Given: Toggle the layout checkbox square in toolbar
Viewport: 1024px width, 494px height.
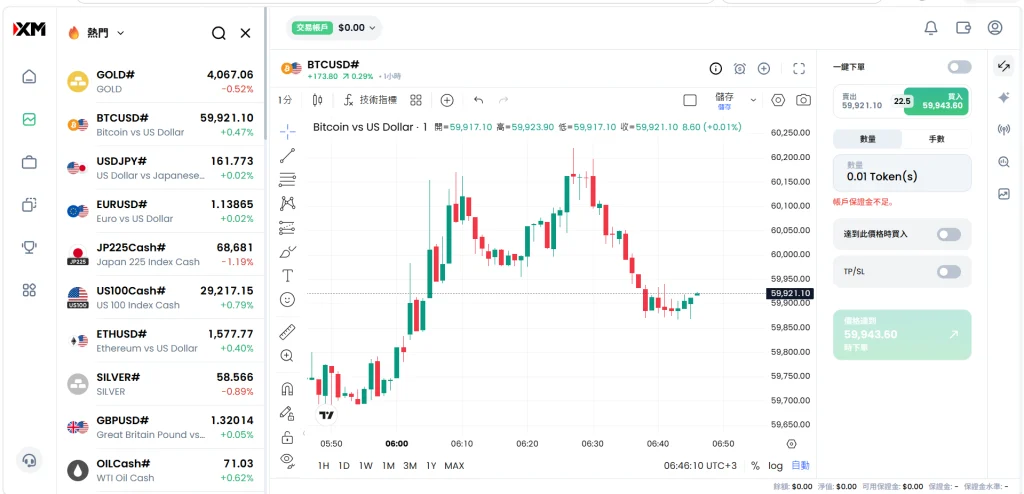Looking at the screenshot, I should tap(690, 100).
